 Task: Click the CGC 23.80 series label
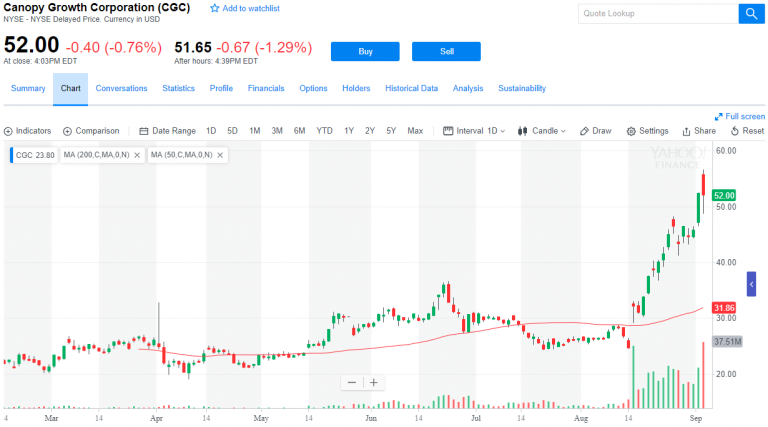[x=34, y=155]
